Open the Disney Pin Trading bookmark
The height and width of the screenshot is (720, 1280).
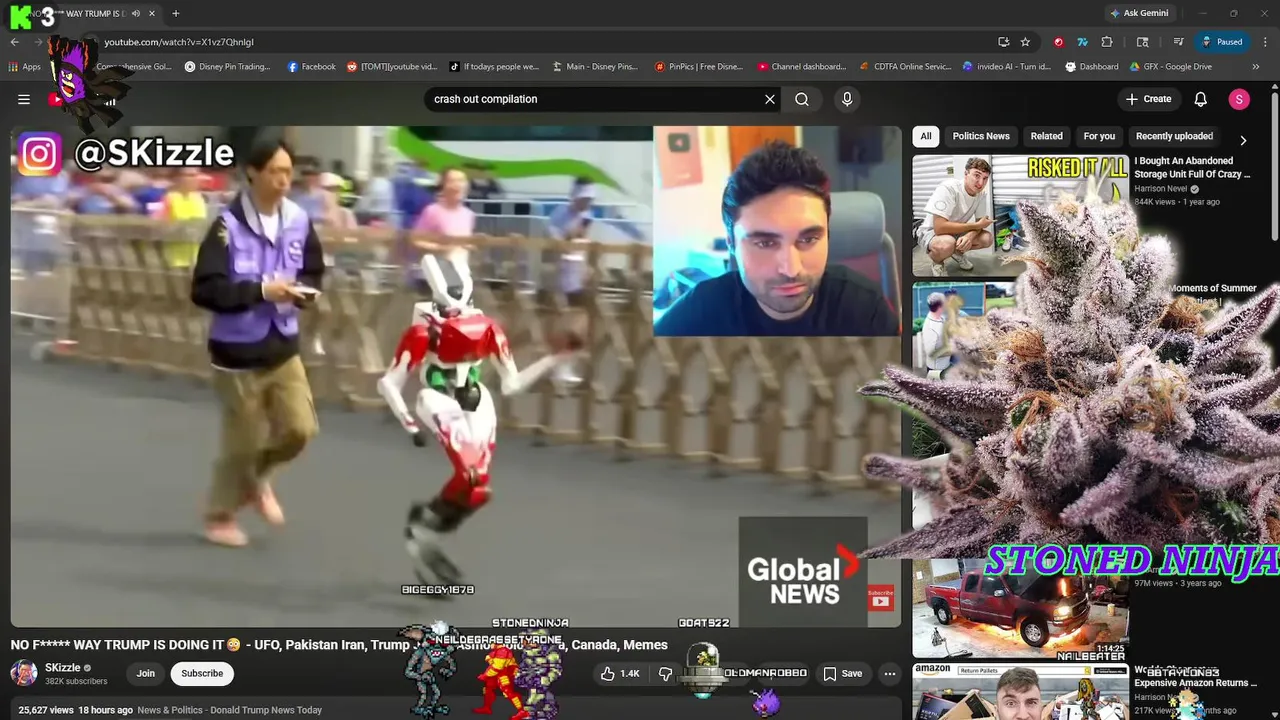[x=228, y=67]
